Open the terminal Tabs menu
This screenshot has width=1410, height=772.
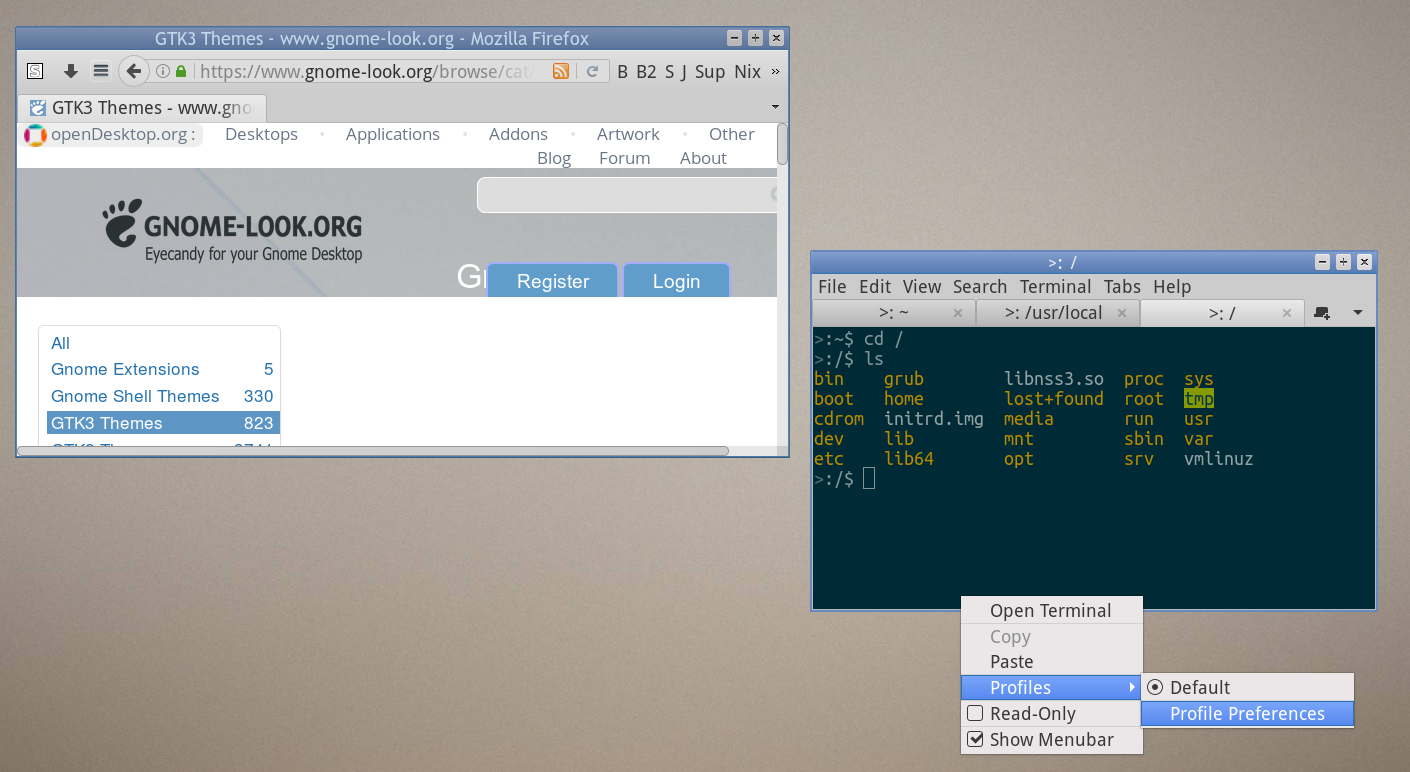coord(1122,287)
